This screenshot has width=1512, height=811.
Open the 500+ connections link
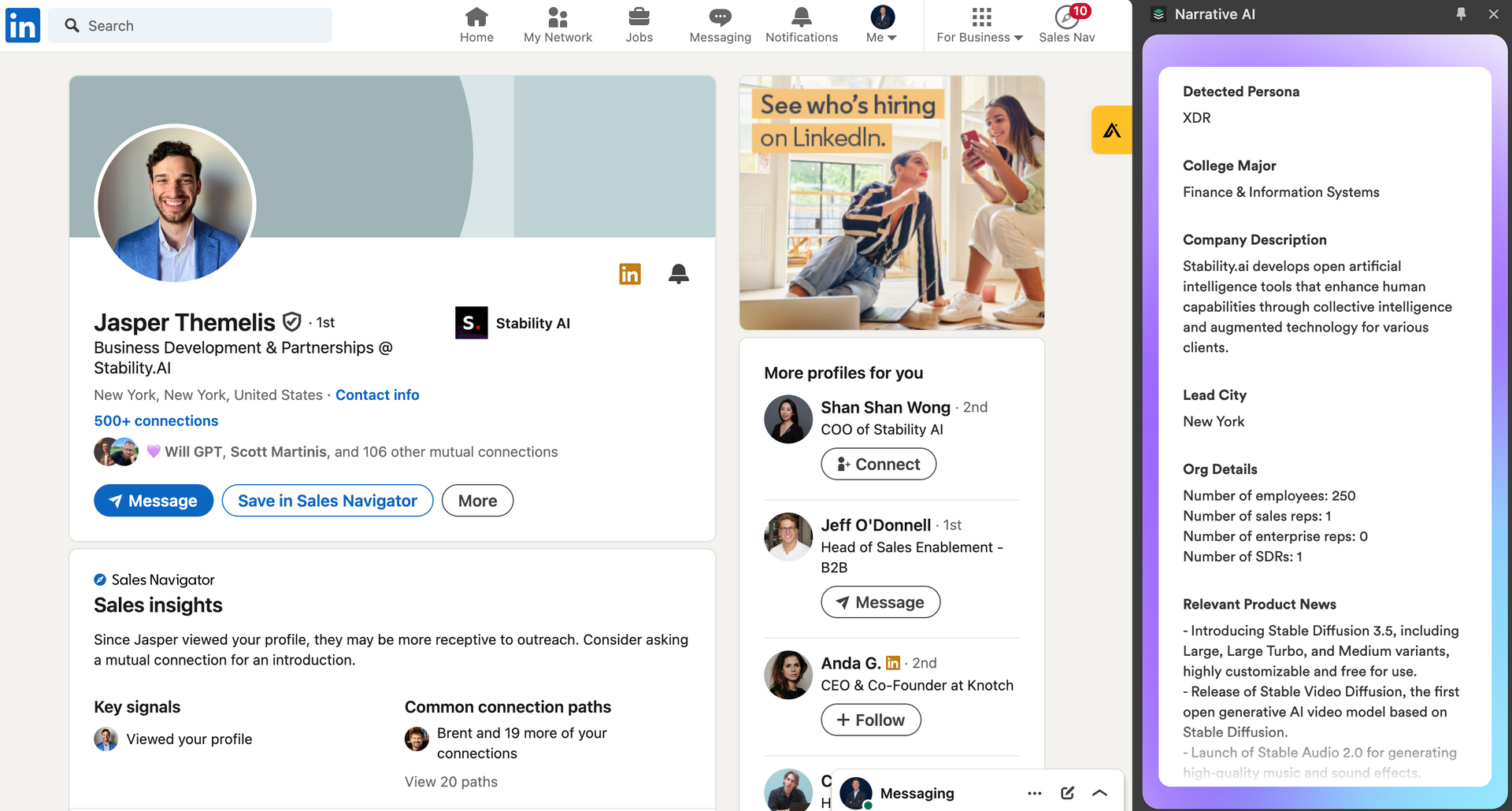click(156, 420)
